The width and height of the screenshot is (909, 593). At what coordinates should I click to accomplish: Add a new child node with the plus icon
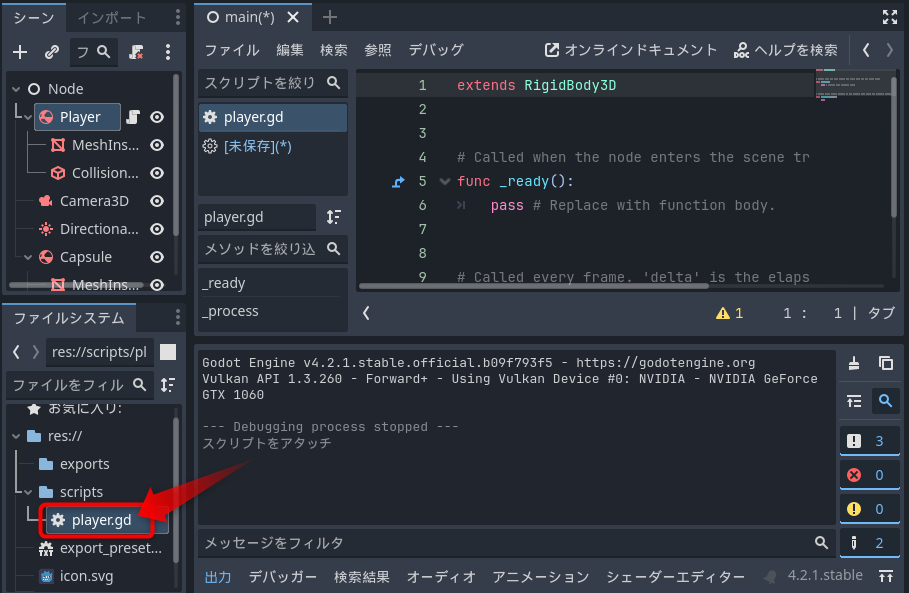tap(20, 51)
